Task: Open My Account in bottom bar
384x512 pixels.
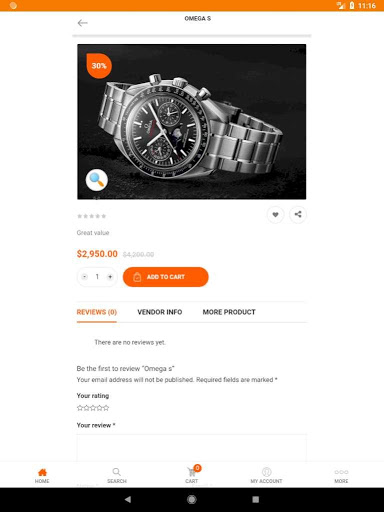Action: pyautogui.click(x=266, y=476)
